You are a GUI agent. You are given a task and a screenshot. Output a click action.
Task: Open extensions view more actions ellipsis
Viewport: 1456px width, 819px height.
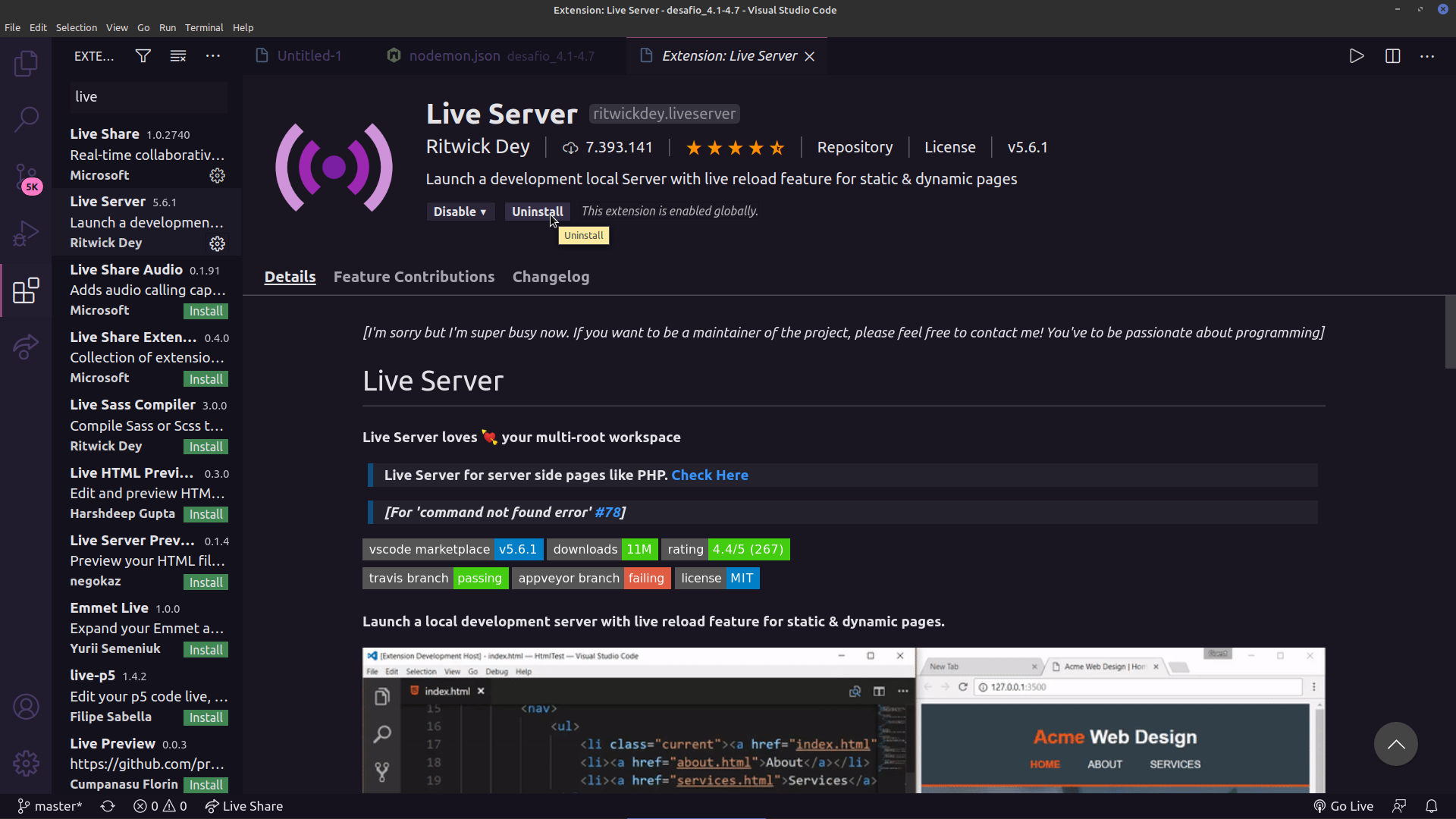click(213, 56)
